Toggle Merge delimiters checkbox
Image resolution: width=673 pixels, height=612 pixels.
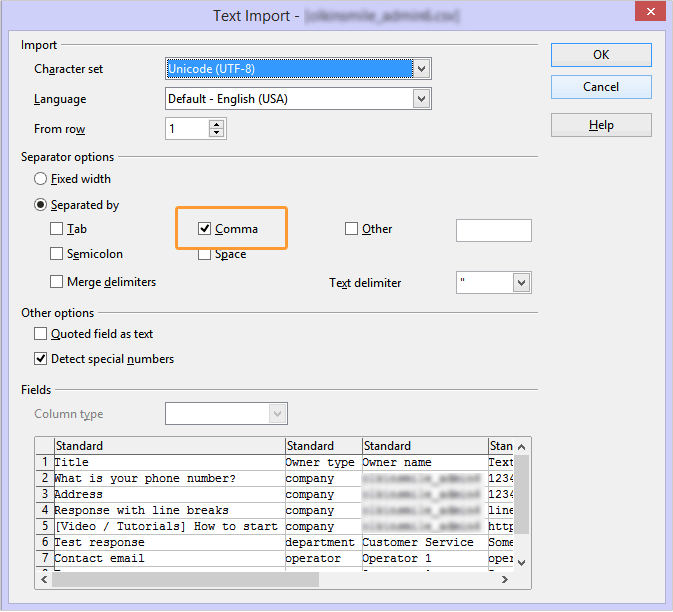click(56, 282)
